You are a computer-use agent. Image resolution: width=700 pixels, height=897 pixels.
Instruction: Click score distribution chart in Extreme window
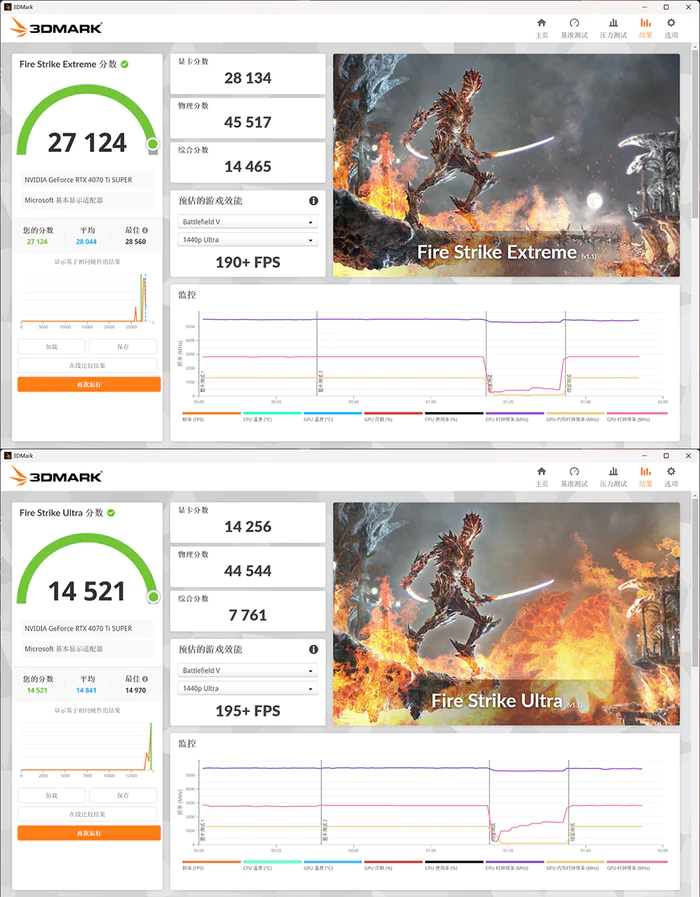click(87, 300)
